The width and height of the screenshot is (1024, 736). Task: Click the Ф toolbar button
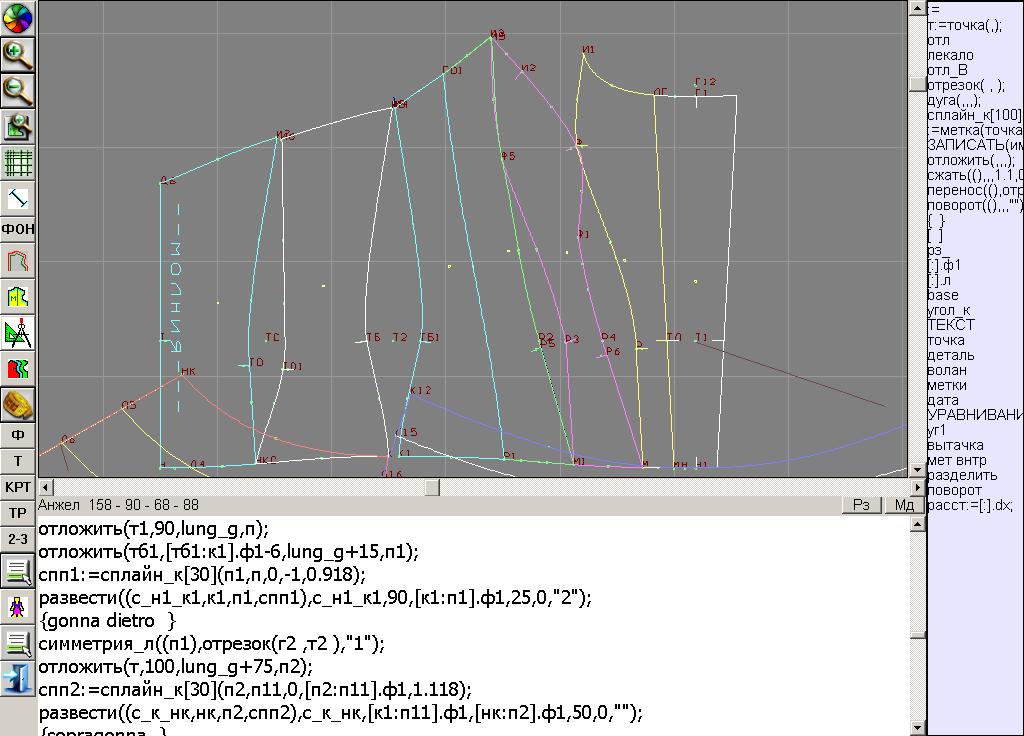pos(18,435)
